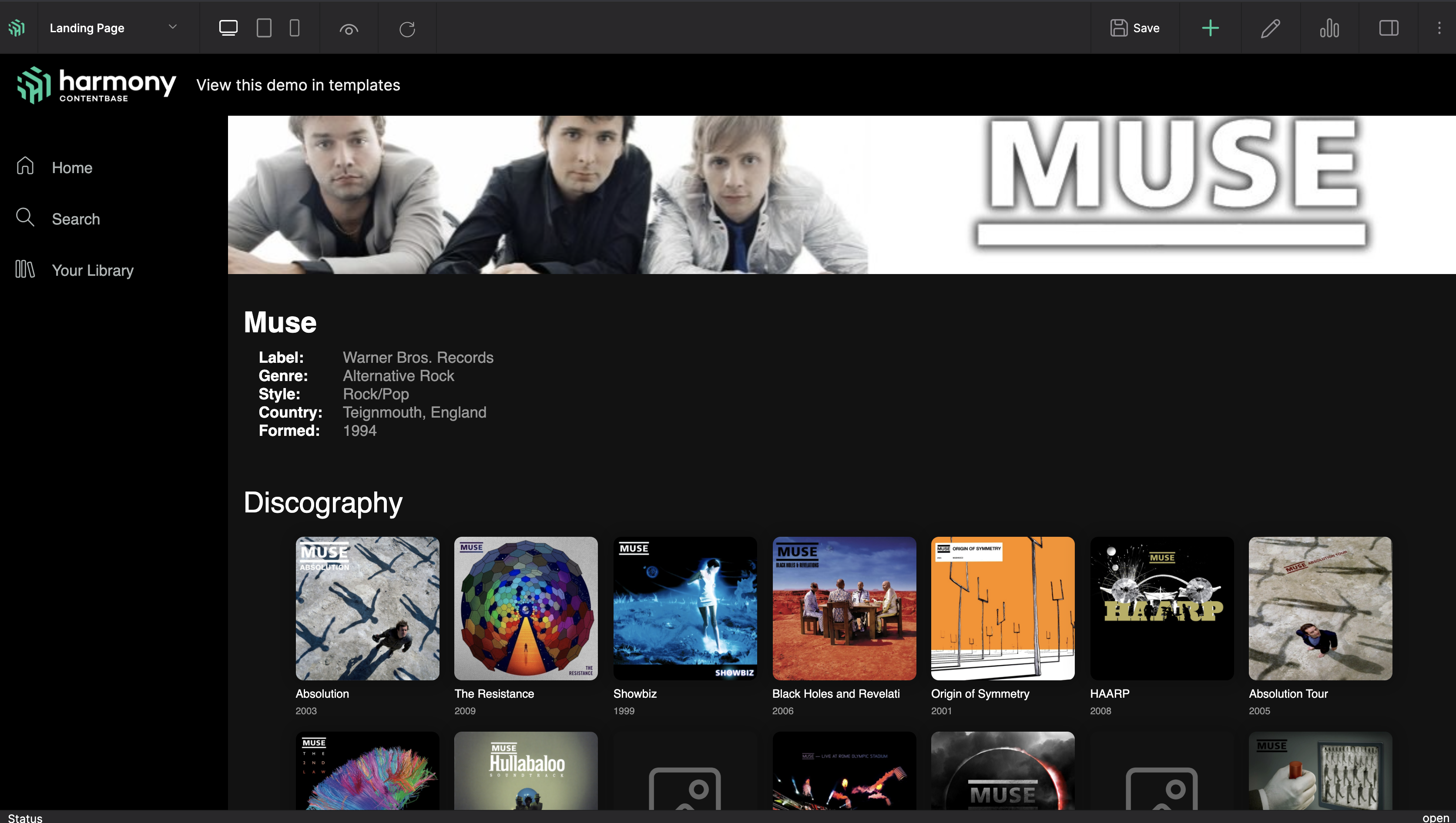Click the desktop viewport icon
Image resolution: width=1456 pixels, height=823 pixels.
point(228,28)
